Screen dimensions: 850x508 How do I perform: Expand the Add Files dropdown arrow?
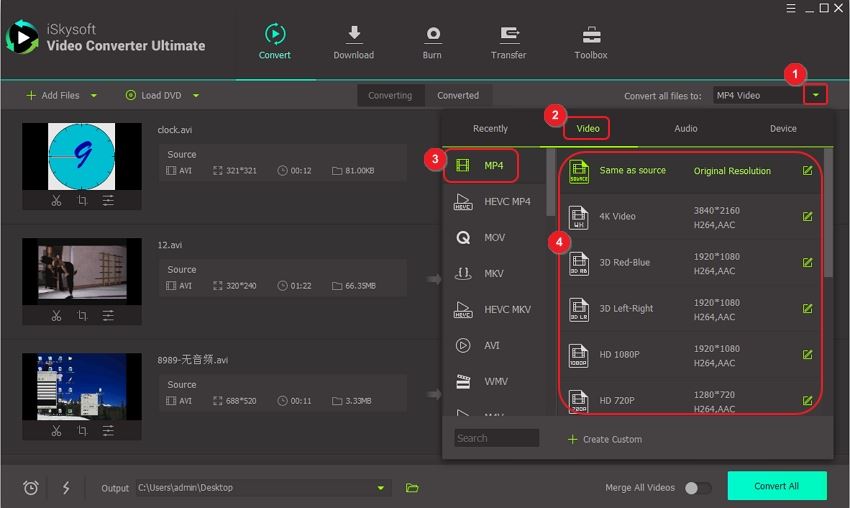[94, 96]
